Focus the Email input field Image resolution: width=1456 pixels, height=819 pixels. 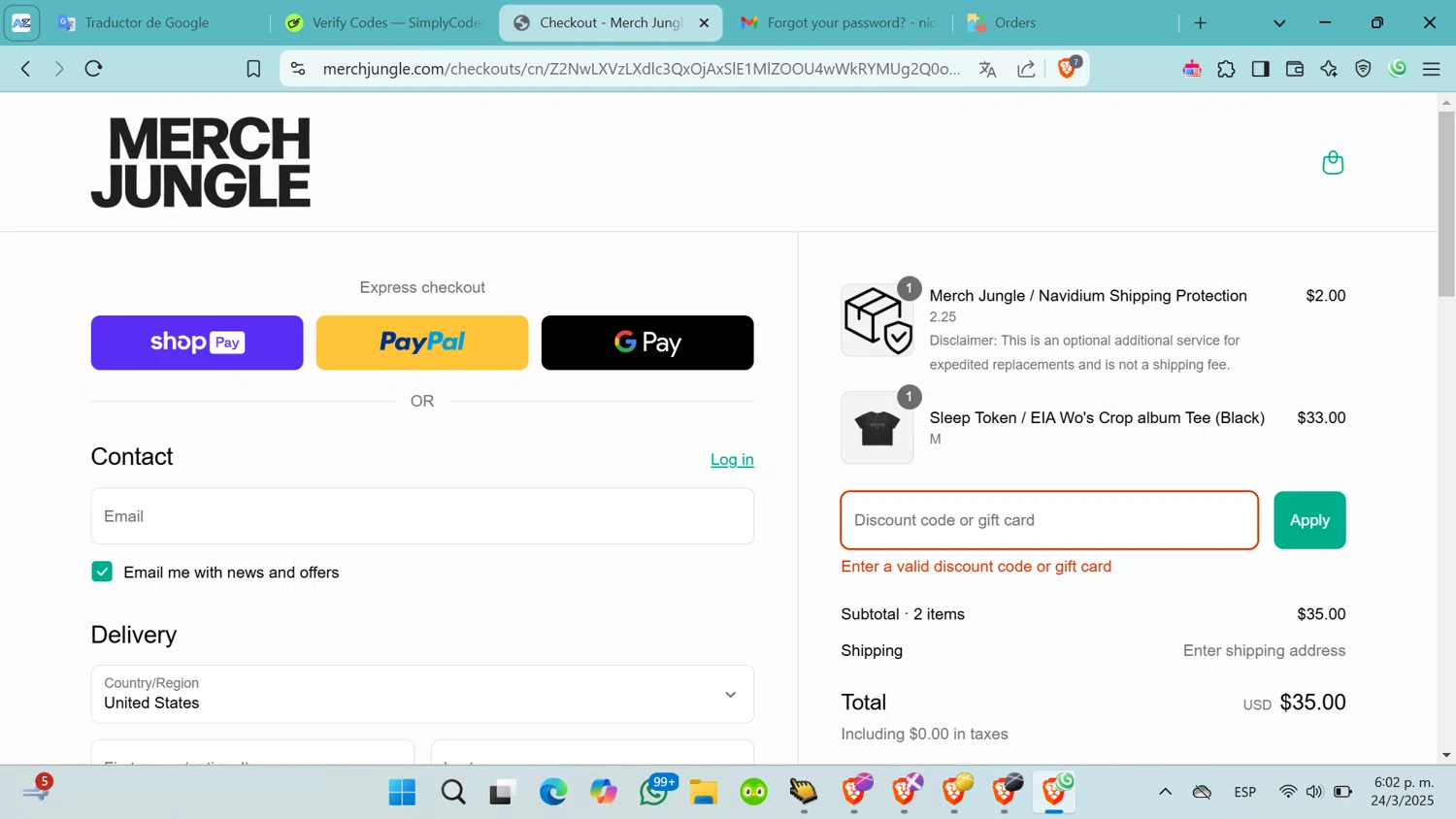coord(422,516)
